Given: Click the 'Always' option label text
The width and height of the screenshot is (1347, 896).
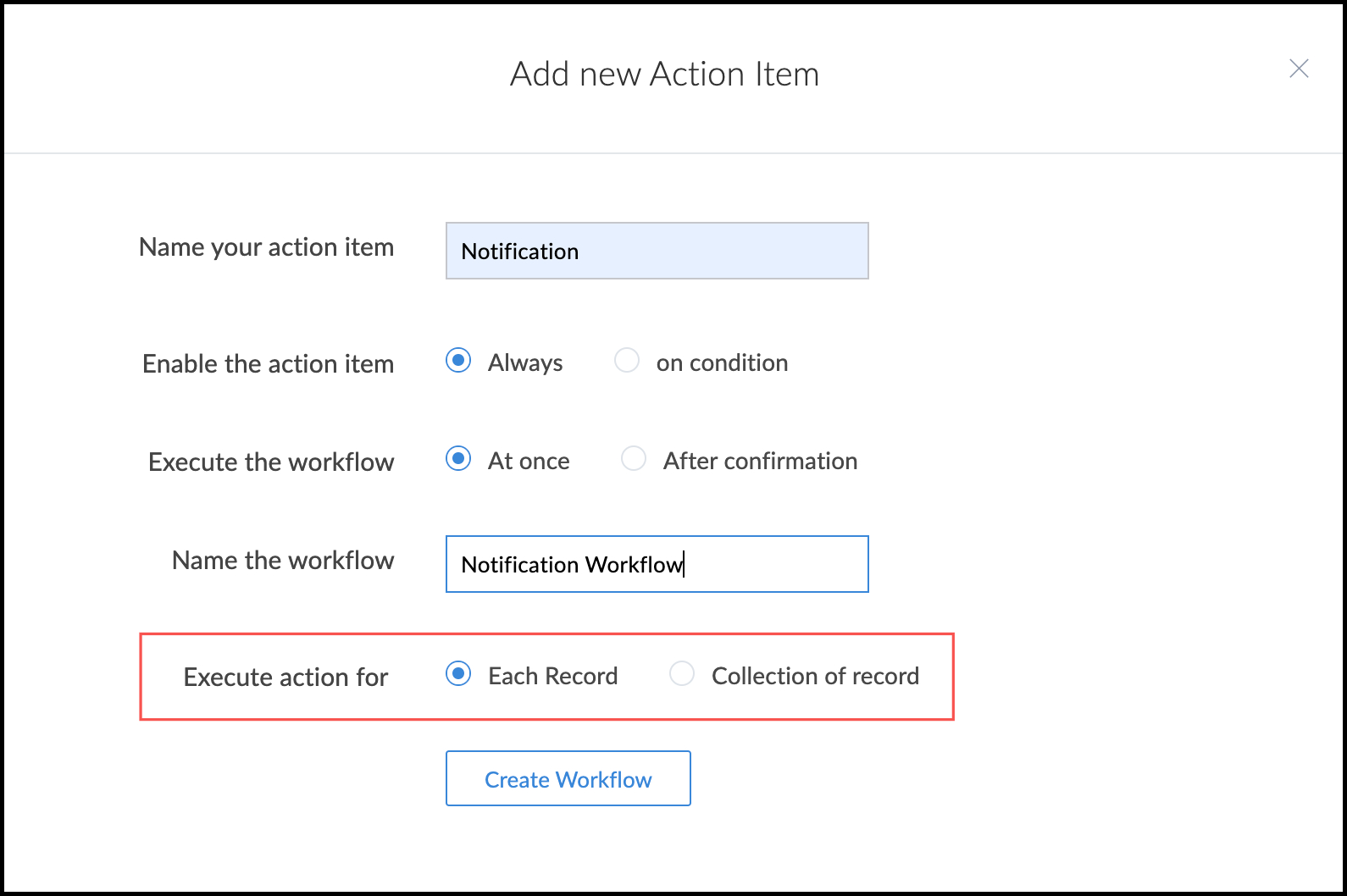Looking at the screenshot, I should (x=525, y=363).
